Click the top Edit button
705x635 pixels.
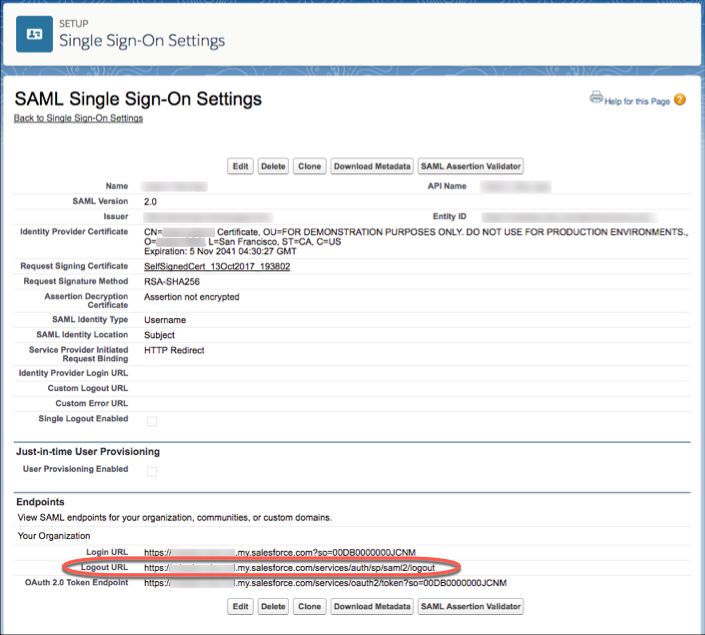[x=240, y=166]
